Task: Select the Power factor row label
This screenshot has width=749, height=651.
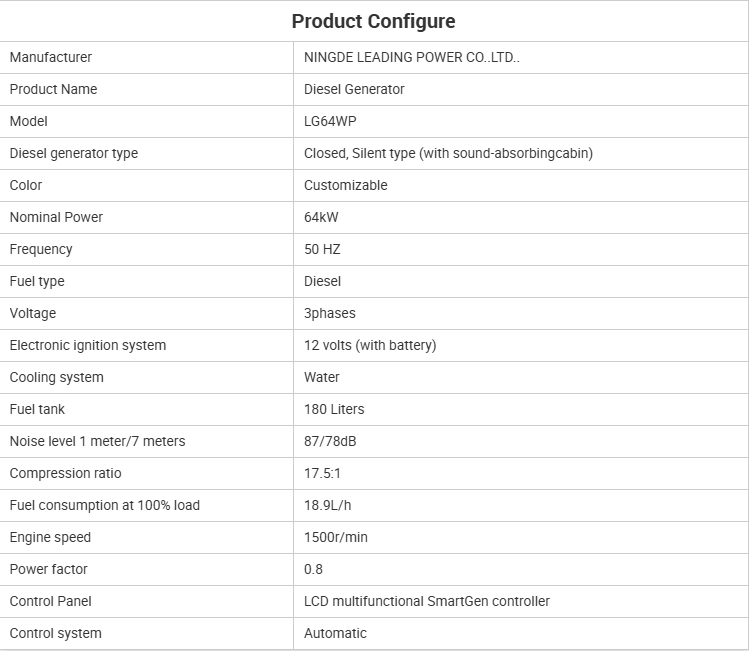Action: click(x=48, y=569)
